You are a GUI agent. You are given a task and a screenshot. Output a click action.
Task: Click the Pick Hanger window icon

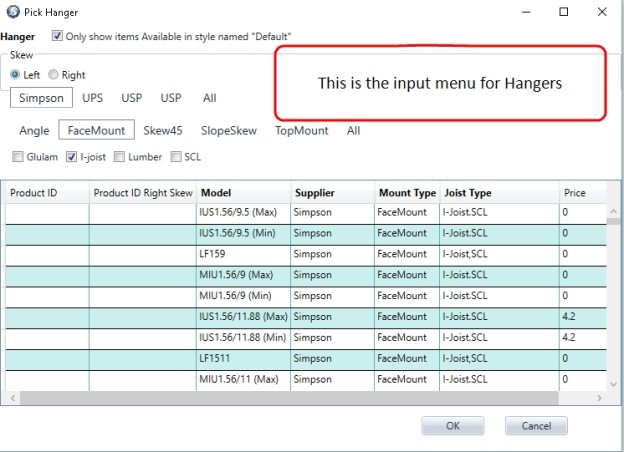point(11,12)
